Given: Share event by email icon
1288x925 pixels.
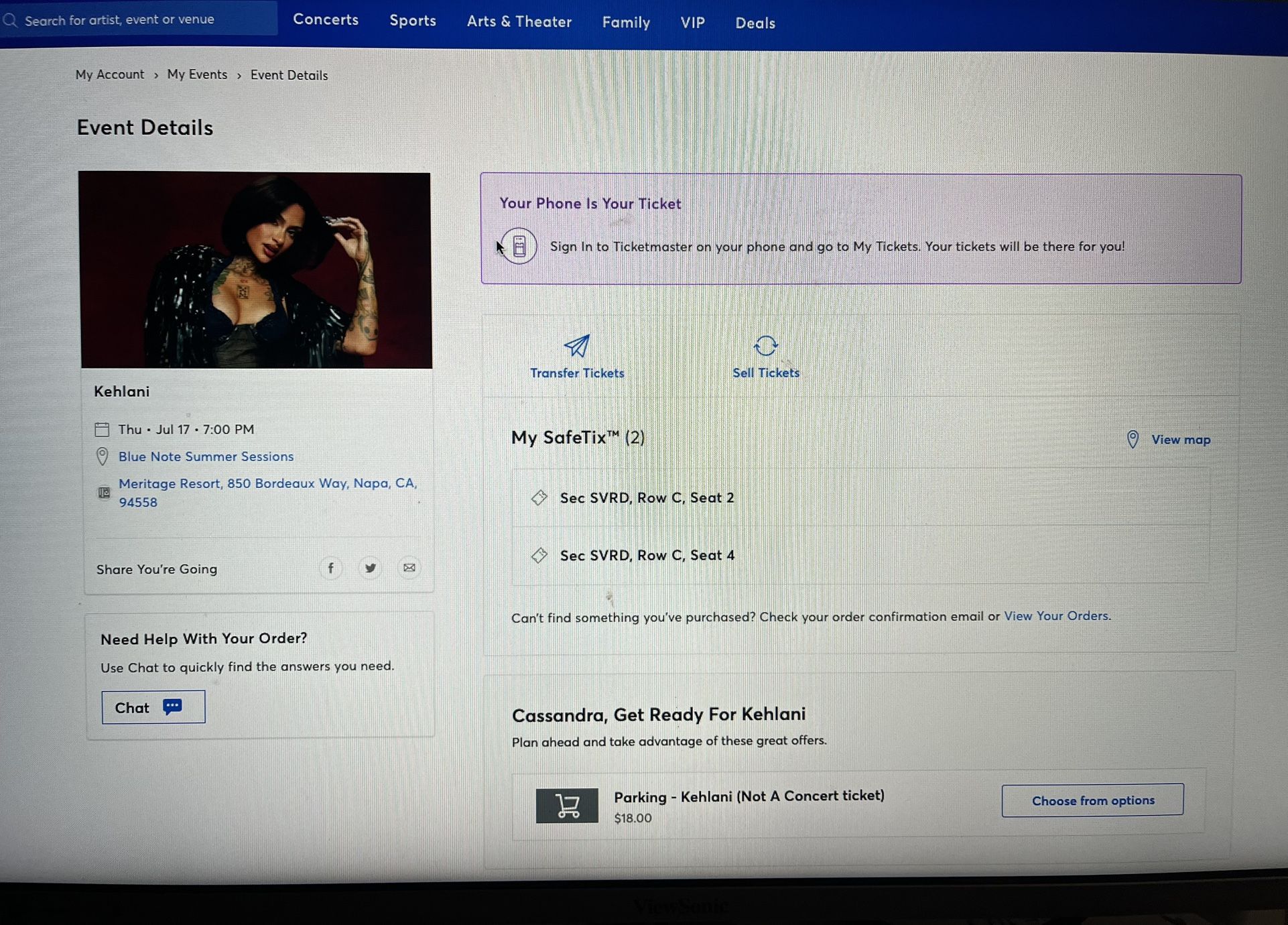Looking at the screenshot, I should [x=409, y=568].
